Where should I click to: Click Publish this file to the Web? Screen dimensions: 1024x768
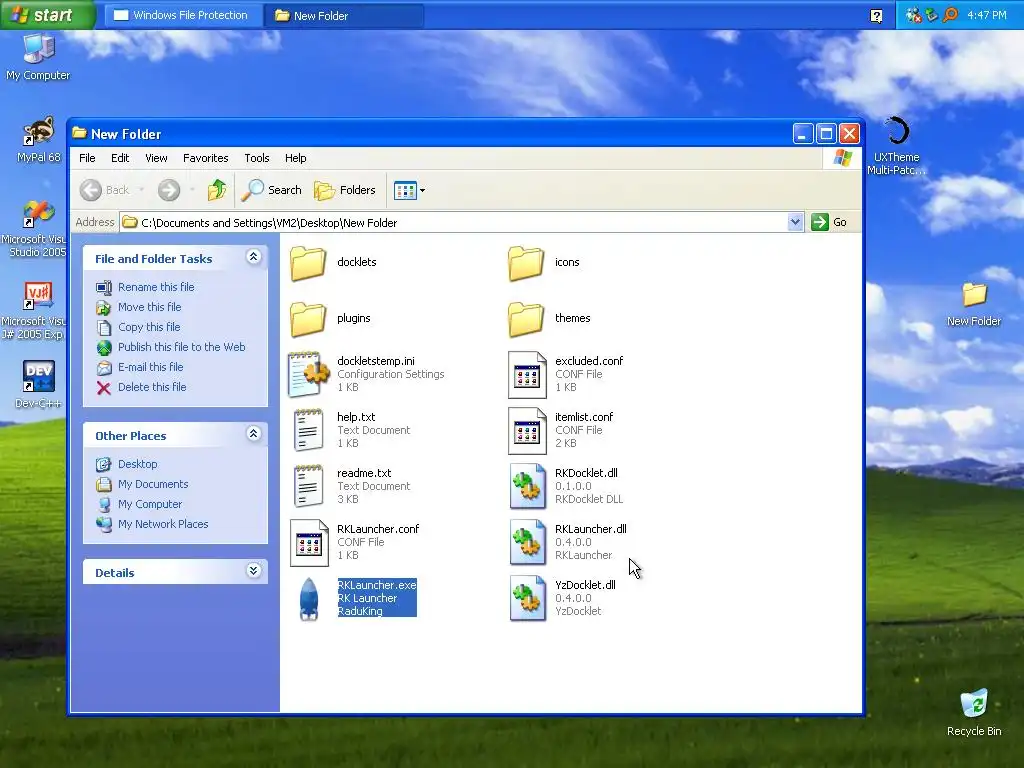click(182, 347)
